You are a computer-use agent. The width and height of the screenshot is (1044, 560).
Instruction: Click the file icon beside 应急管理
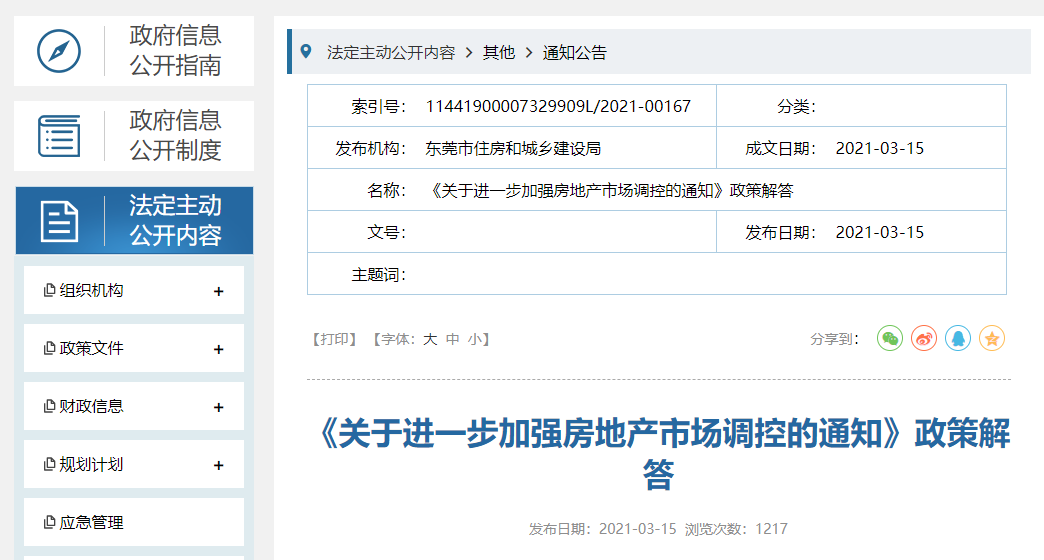coord(49,522)
